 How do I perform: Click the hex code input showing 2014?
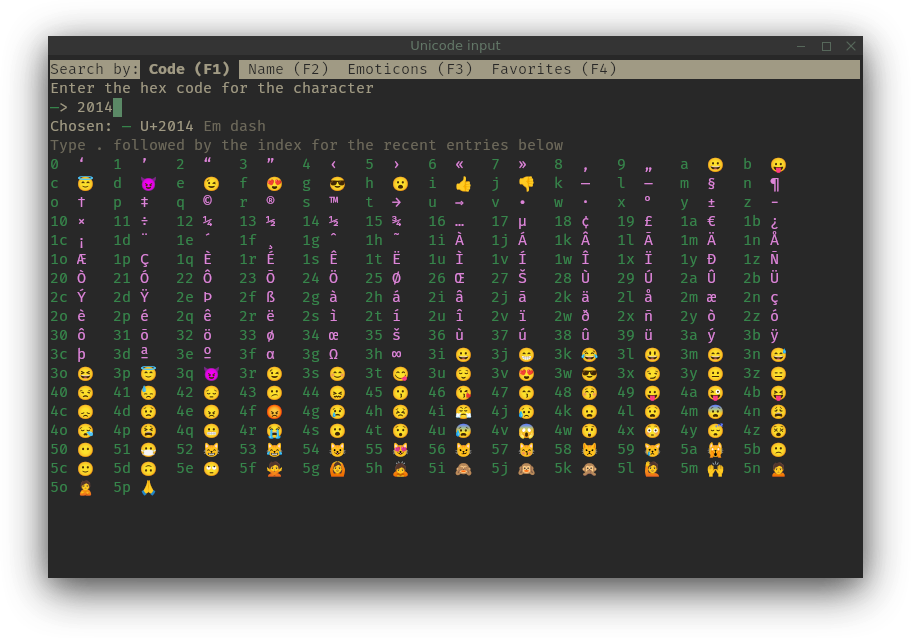click(x=95, y=107)
